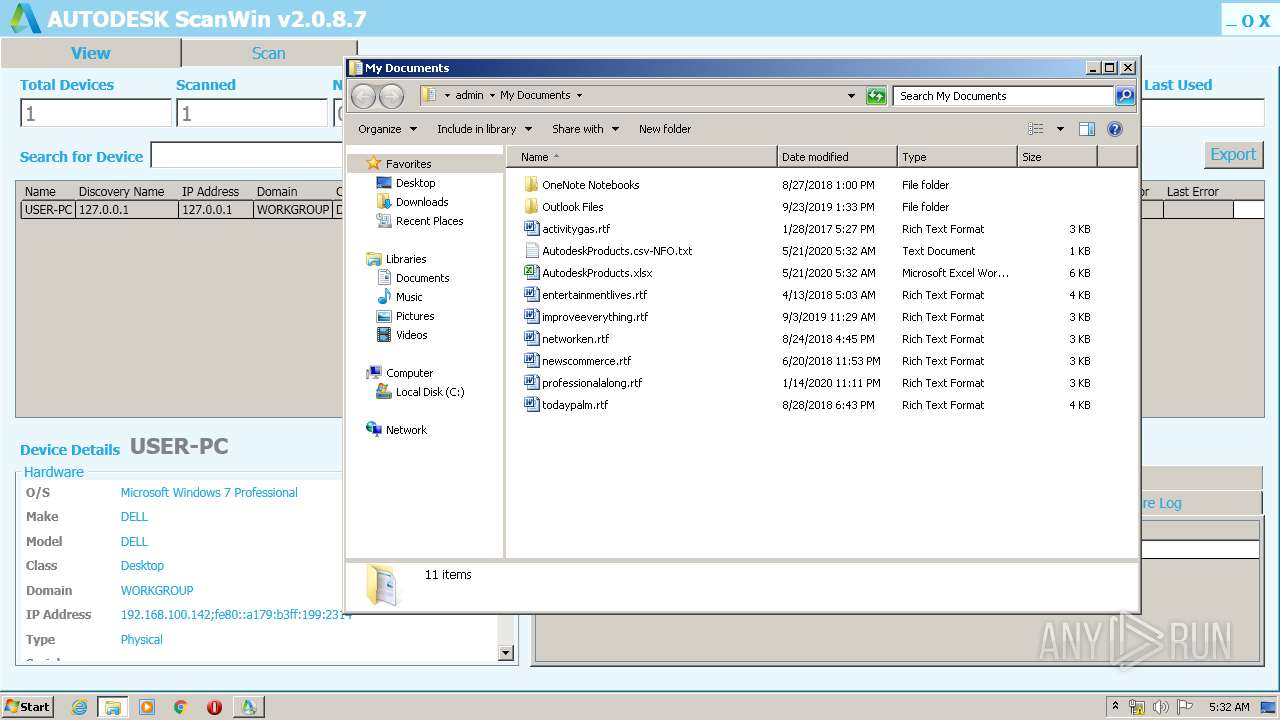Sort files by Size column
Image resolution: width=1280 pixels, height=720 pixels.
tap(1057, 157)
